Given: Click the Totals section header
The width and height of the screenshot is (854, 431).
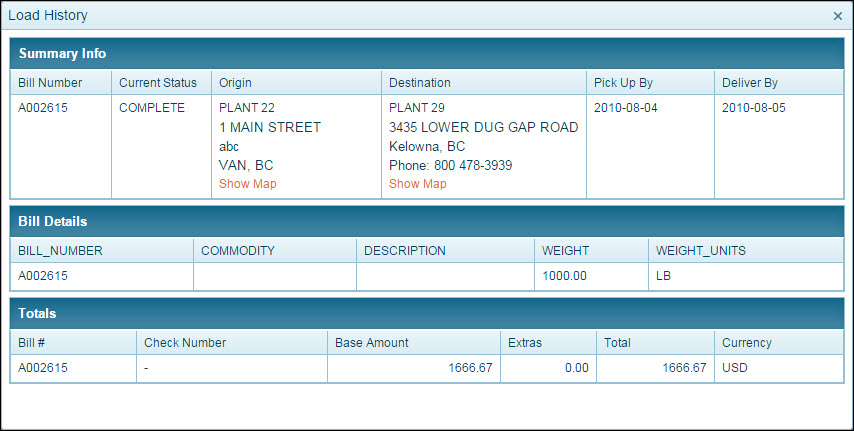Looking at the screenshot, I should click(x=37, y=313).
